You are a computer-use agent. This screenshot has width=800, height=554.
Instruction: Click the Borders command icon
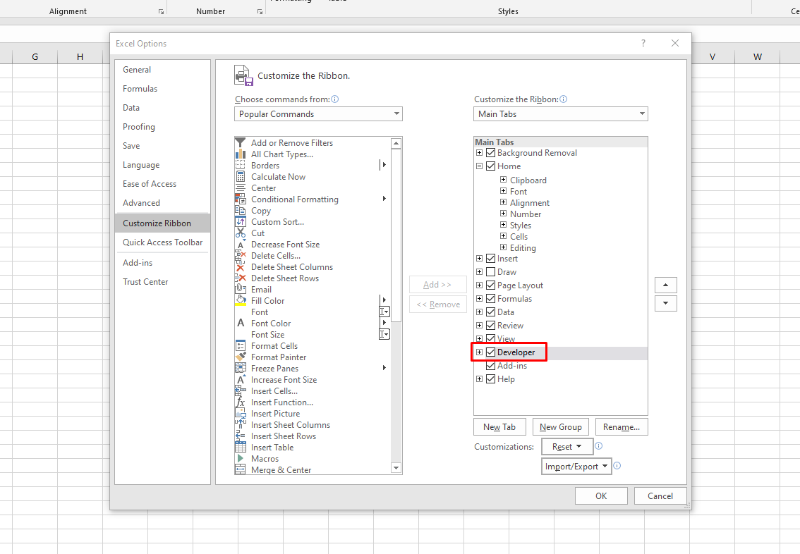pyautogui.click(x=240, y=165)
